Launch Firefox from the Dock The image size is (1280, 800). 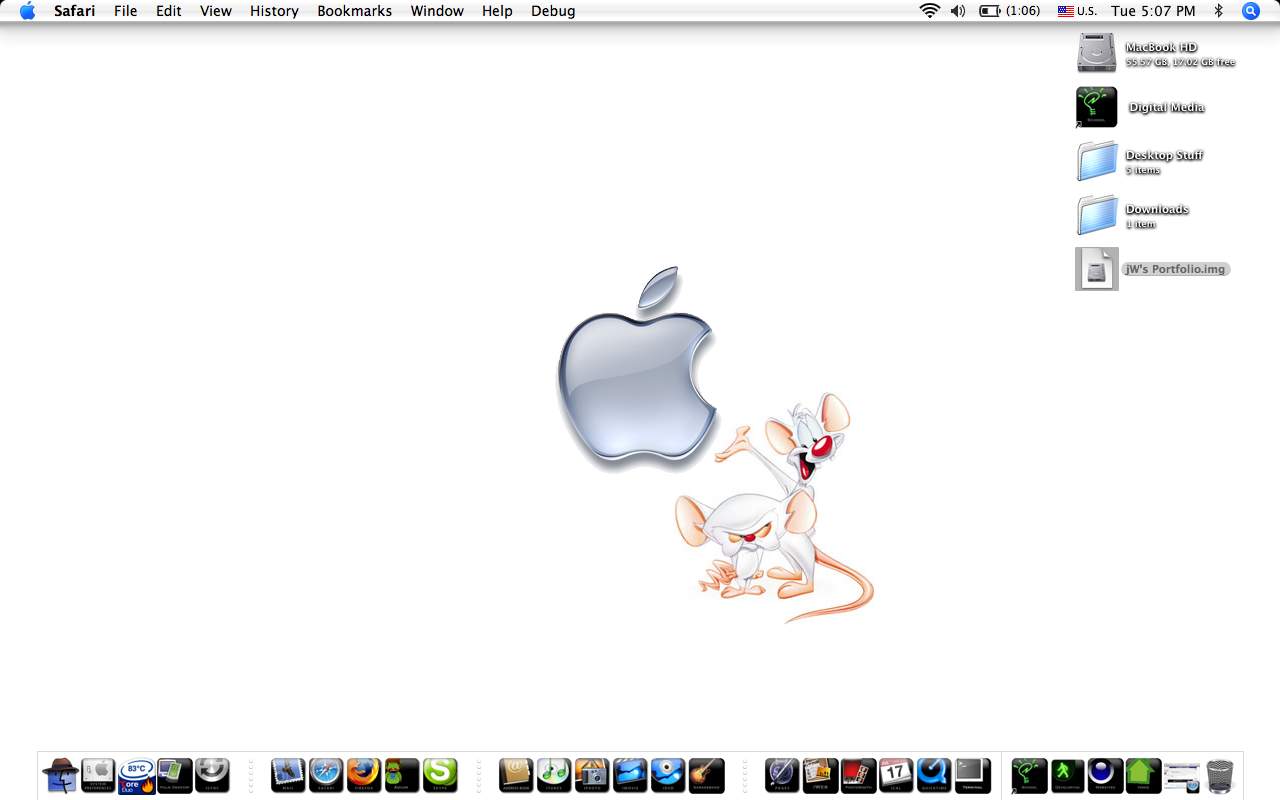point(364,775)
